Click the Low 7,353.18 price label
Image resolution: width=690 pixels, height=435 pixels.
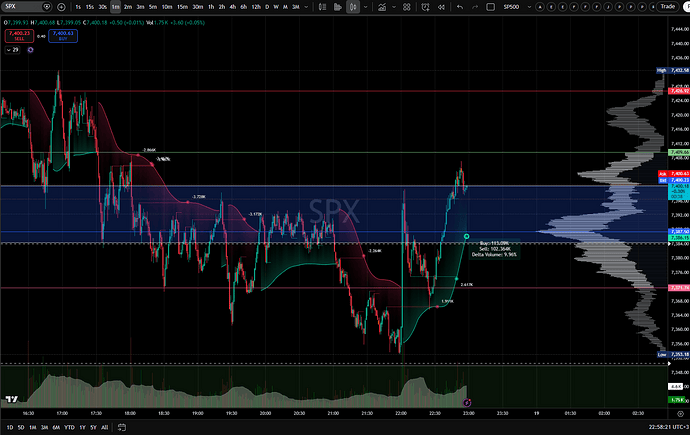673,354
